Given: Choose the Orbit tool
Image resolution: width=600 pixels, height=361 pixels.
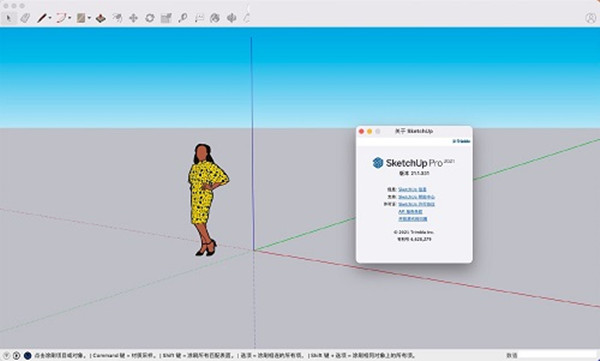Looking at the screenshot, I should [x=232, y=18].
